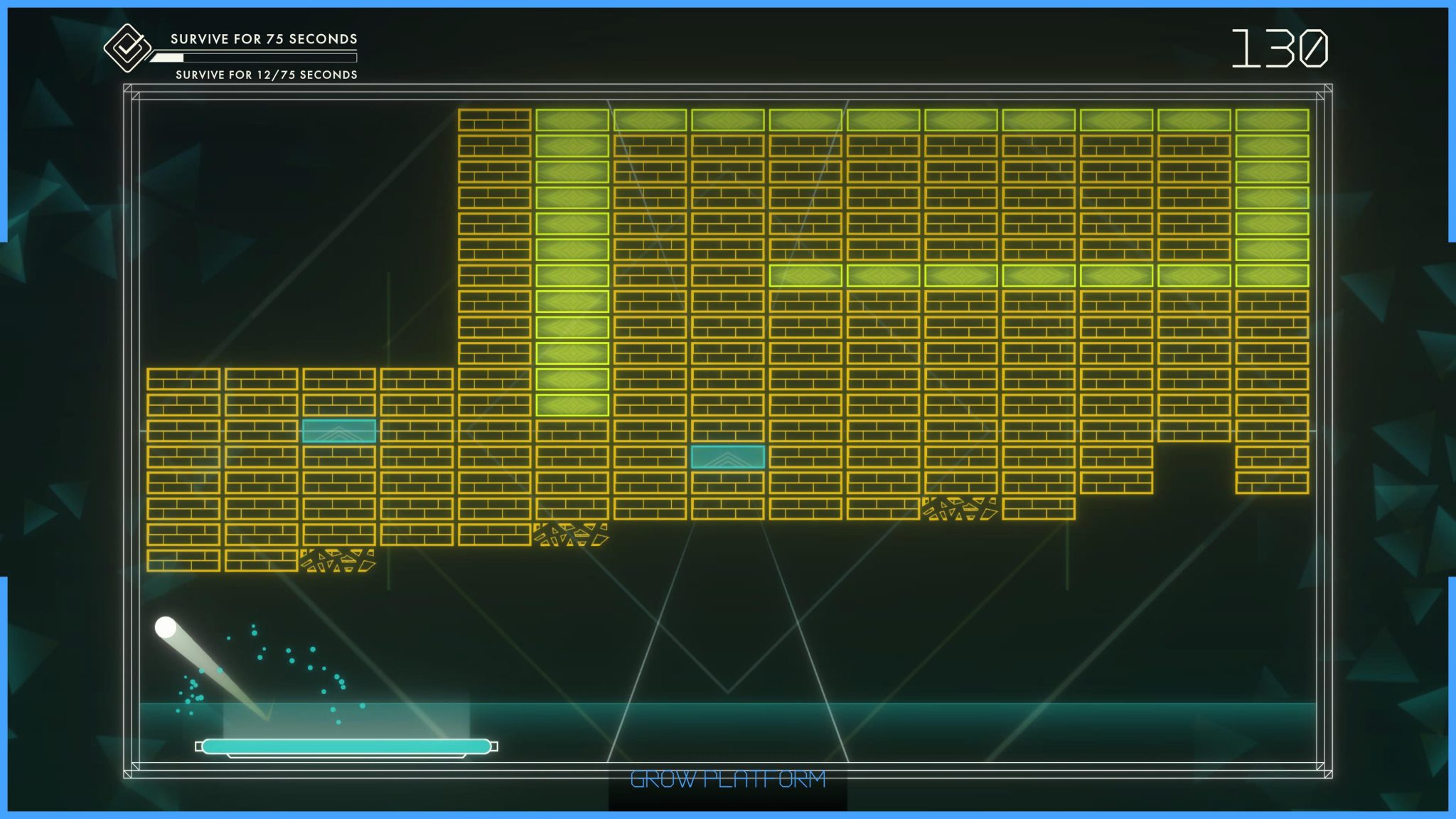The image size is (1456, 819).
Task: Click the top-right corner green brick
Action: 1271,120
